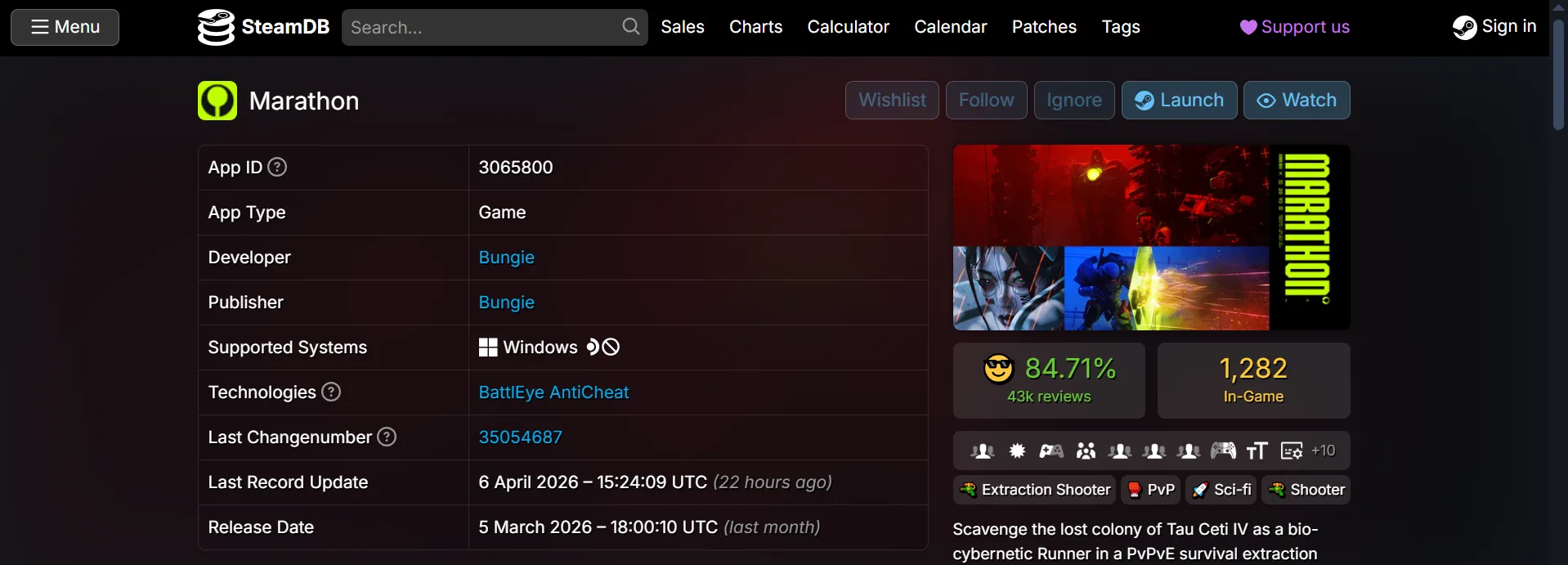Open the Shooter tag
The width and height of the screenshot is (1568, 565).
(1306, 490)
